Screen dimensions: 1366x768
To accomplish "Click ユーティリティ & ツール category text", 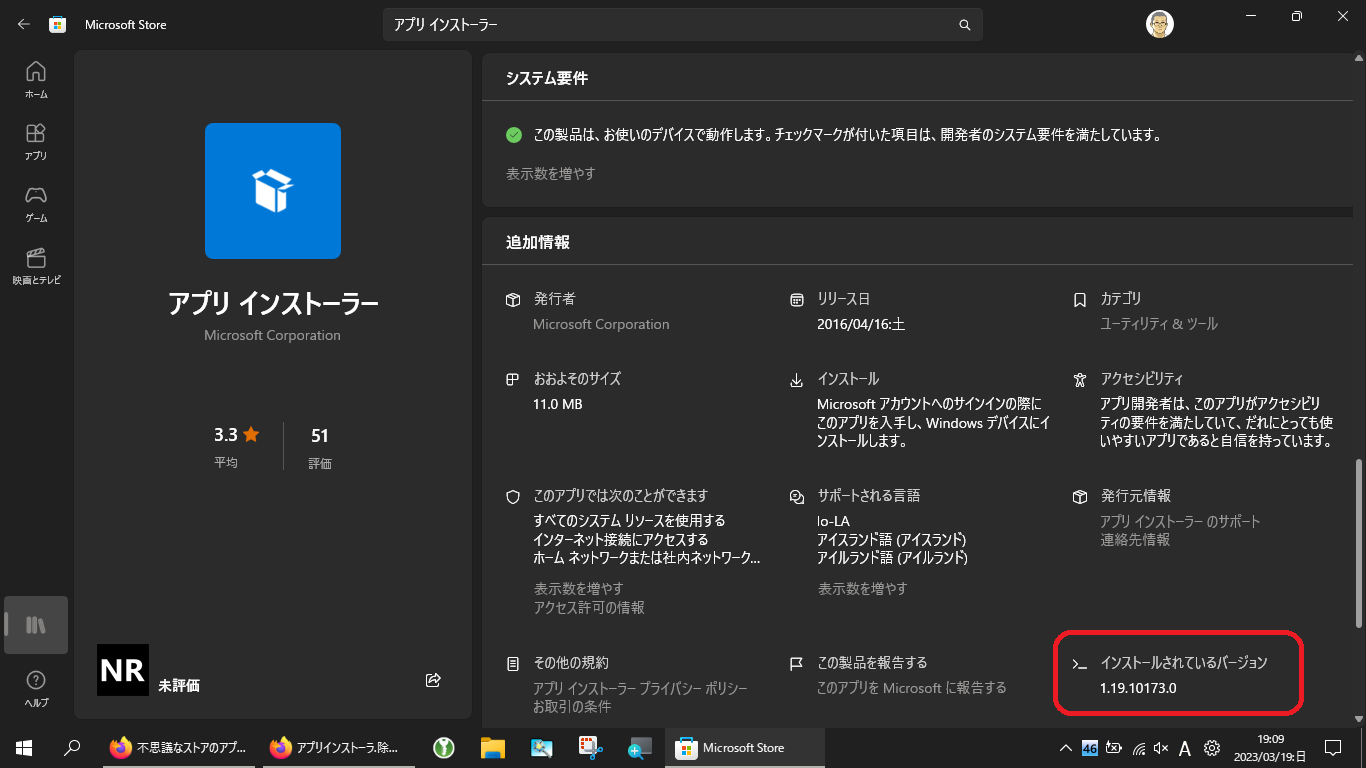I will 1159,324.
